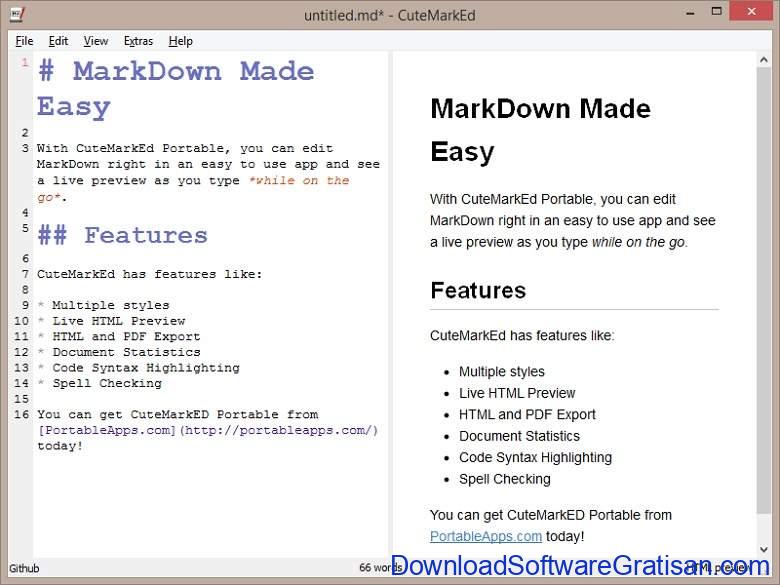Click the preview scrollbar up arrow

pyautogui.click(x=764, y=60)
